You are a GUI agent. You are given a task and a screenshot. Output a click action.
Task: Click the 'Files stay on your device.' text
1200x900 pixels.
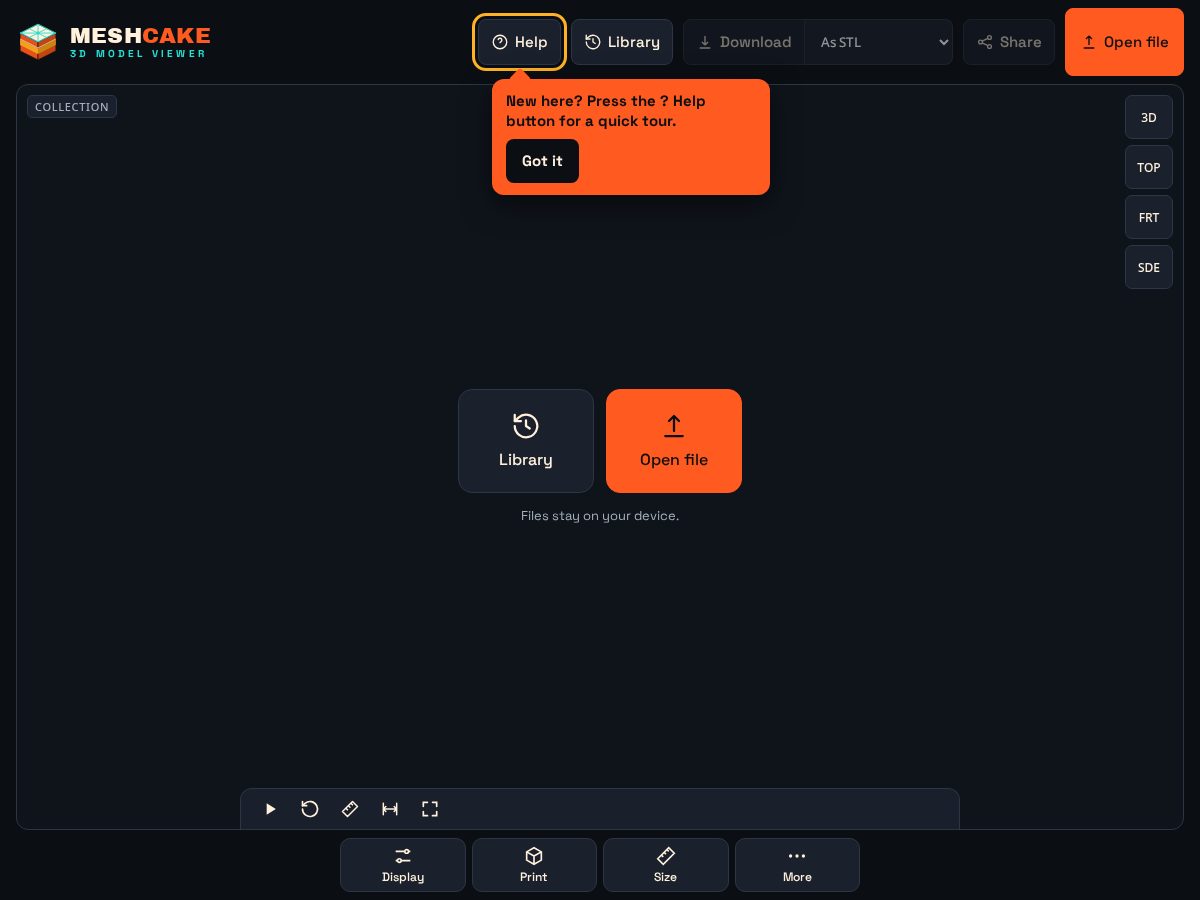(x=600, y=516)
